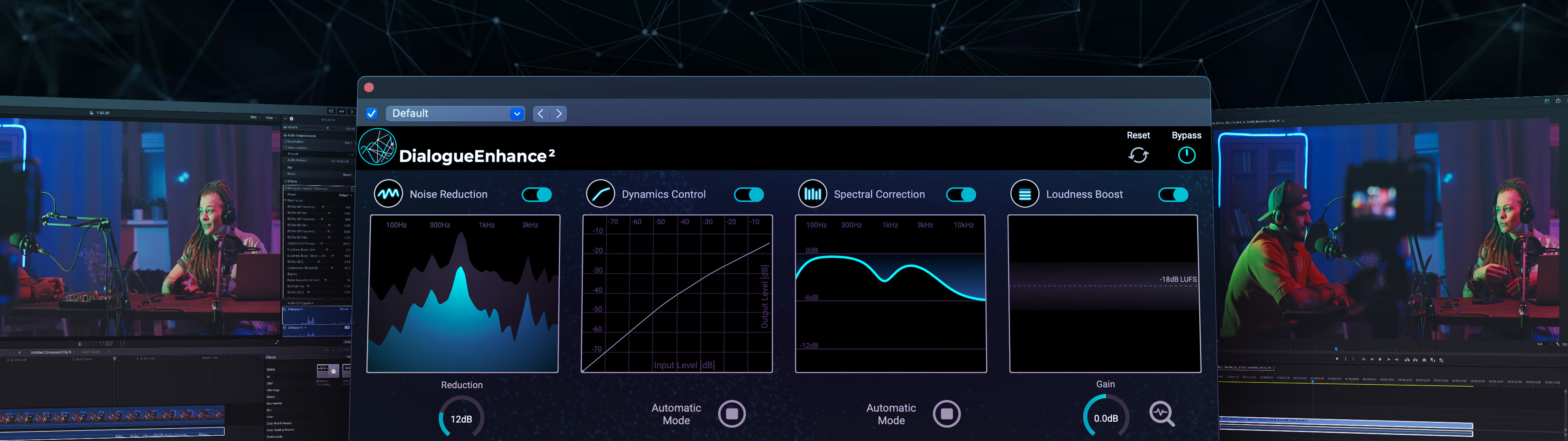1568x441 pixels.
Task: Open Untitled Compound Clip 5 dropdown
Action: coord(53,352)
